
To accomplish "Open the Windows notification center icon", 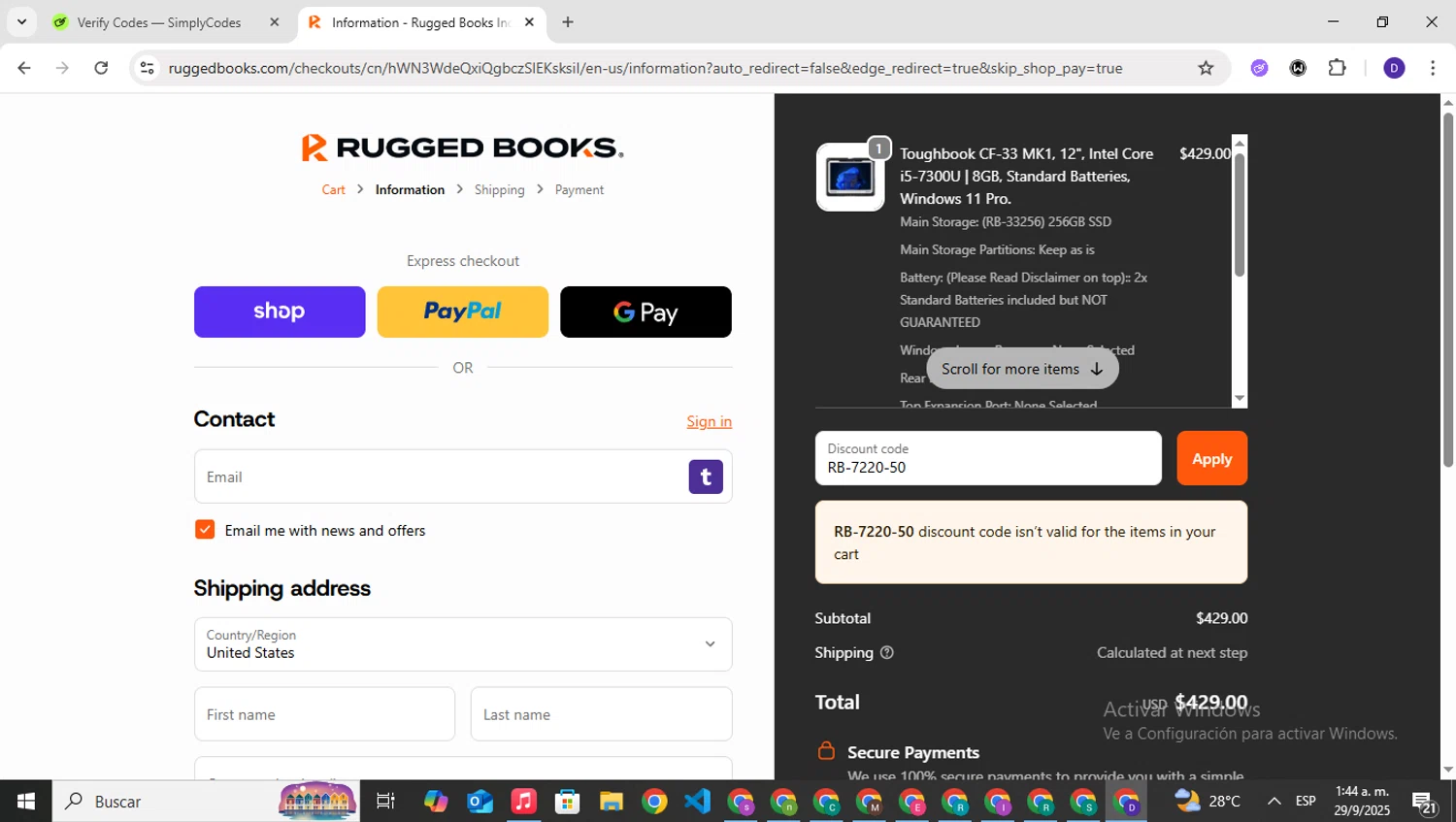I will click(x=1424, y=802).
